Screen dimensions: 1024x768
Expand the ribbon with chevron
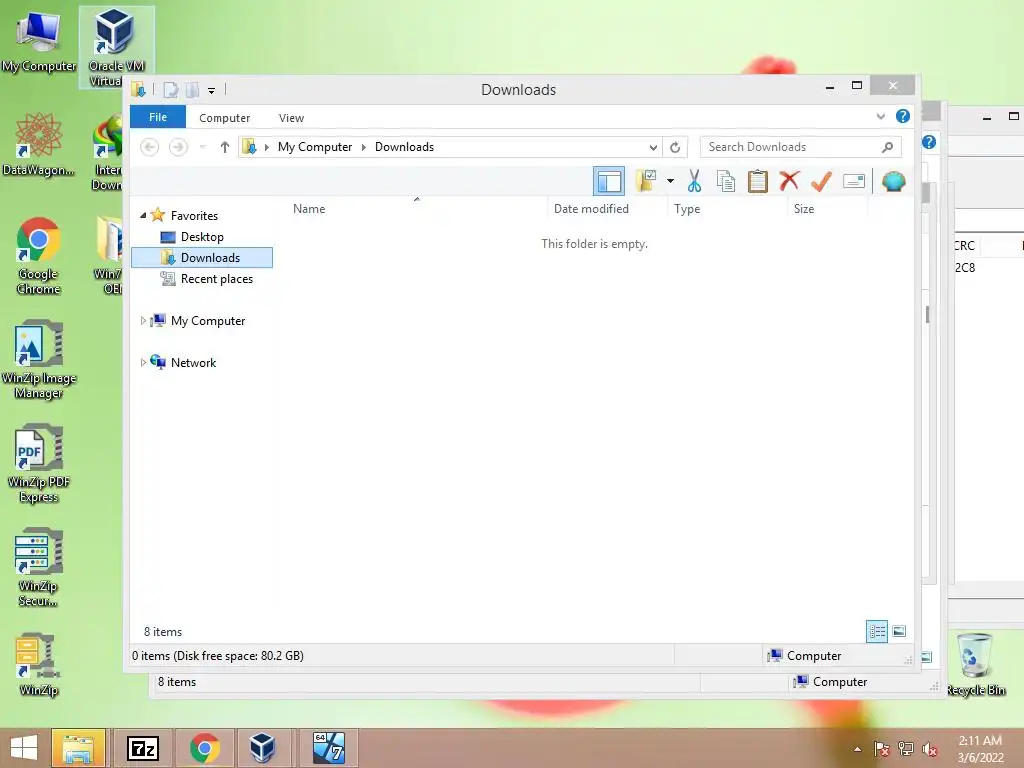tap(880, 116)
